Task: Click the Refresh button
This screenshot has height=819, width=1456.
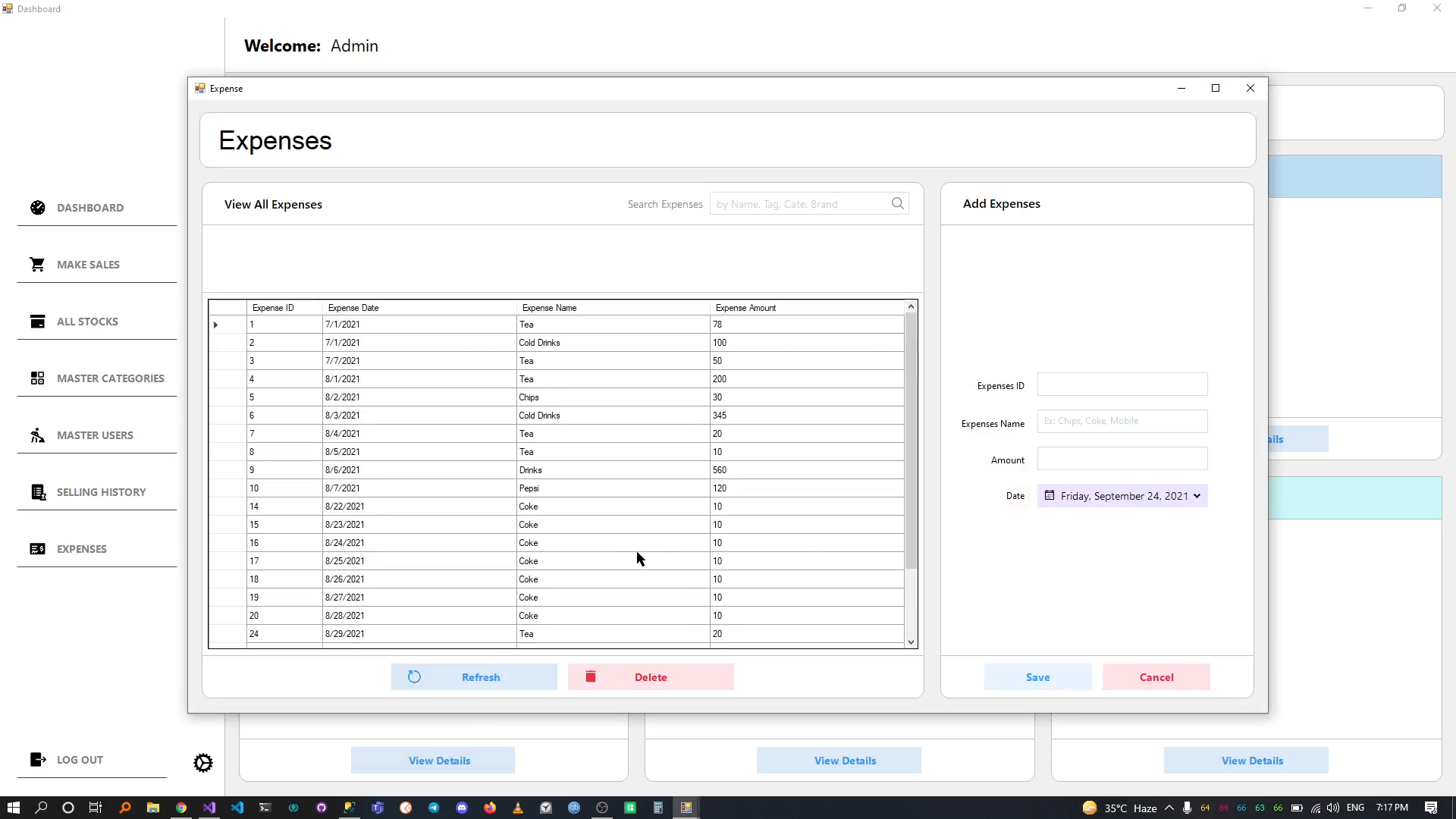Action: [x=474, y=677]
